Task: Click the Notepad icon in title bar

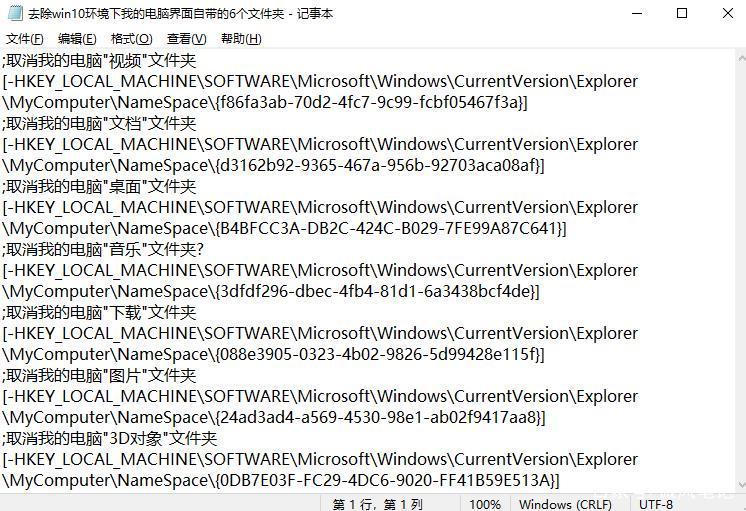Action: (x=15, y=13)
